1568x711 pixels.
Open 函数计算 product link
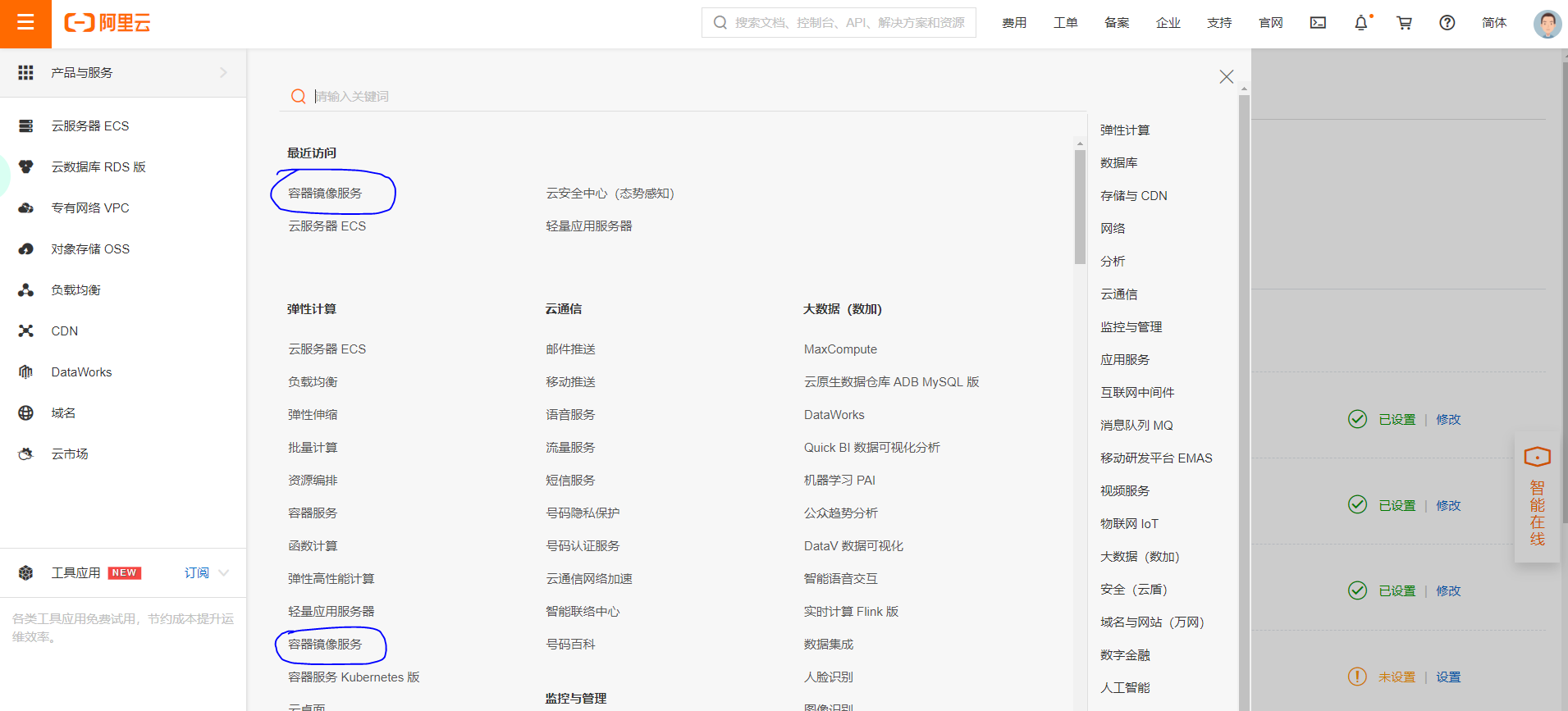[313, 546]
